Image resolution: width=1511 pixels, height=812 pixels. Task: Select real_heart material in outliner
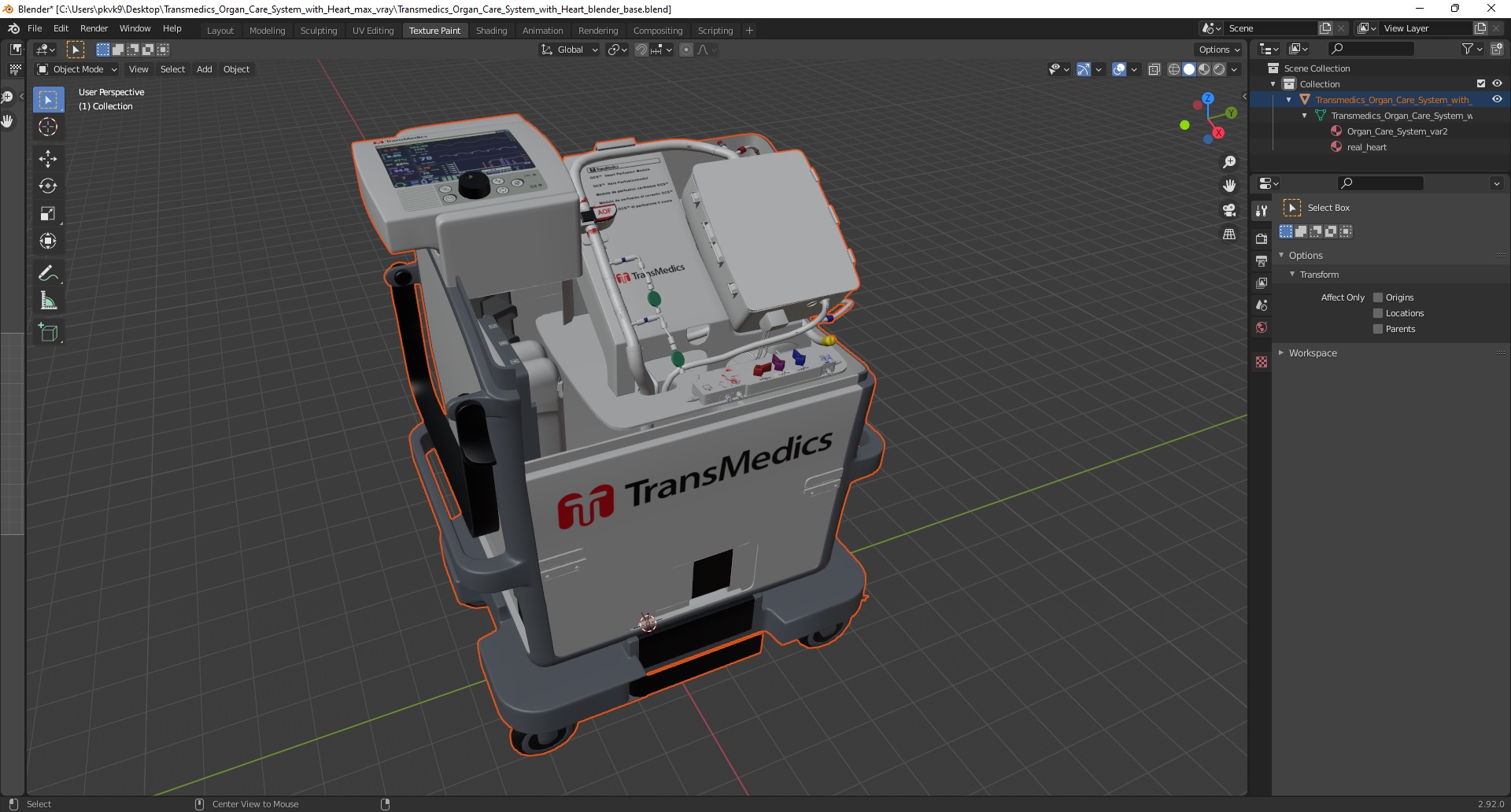[x=1366, y=147]
